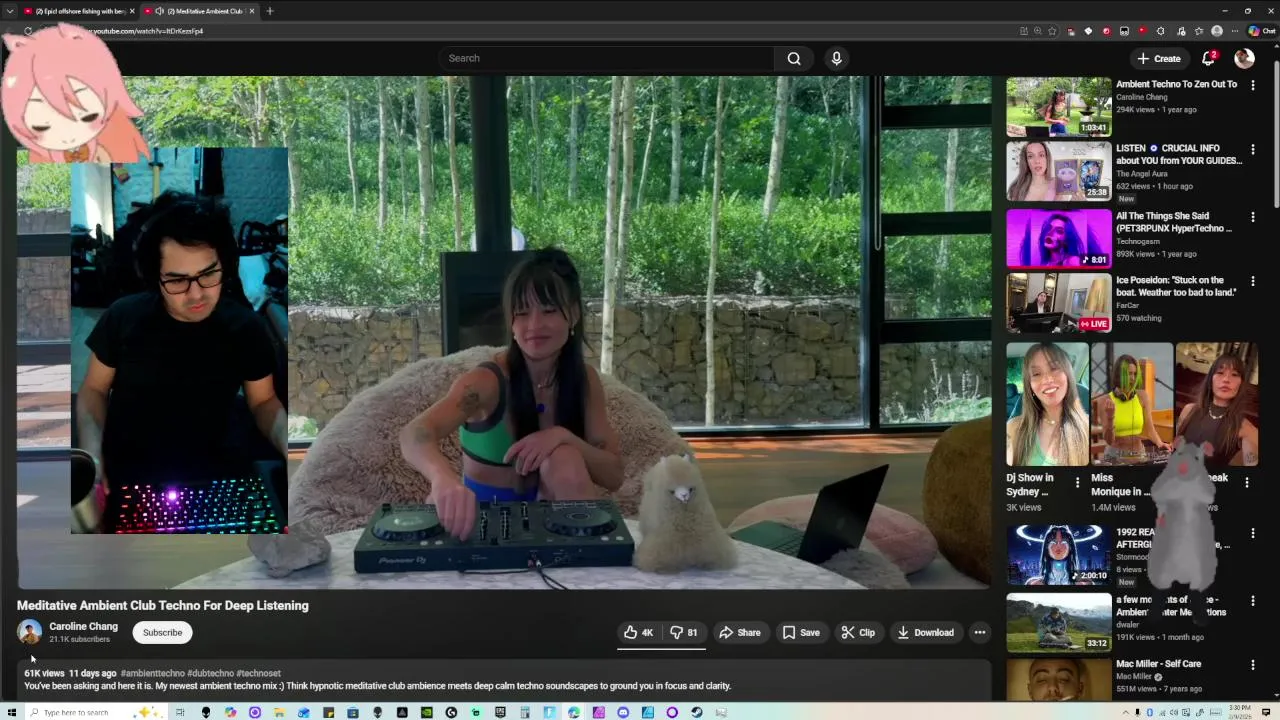Open browser profile avatar in toolbar
Viewport: 1280px width, 720px height.
1217,31
